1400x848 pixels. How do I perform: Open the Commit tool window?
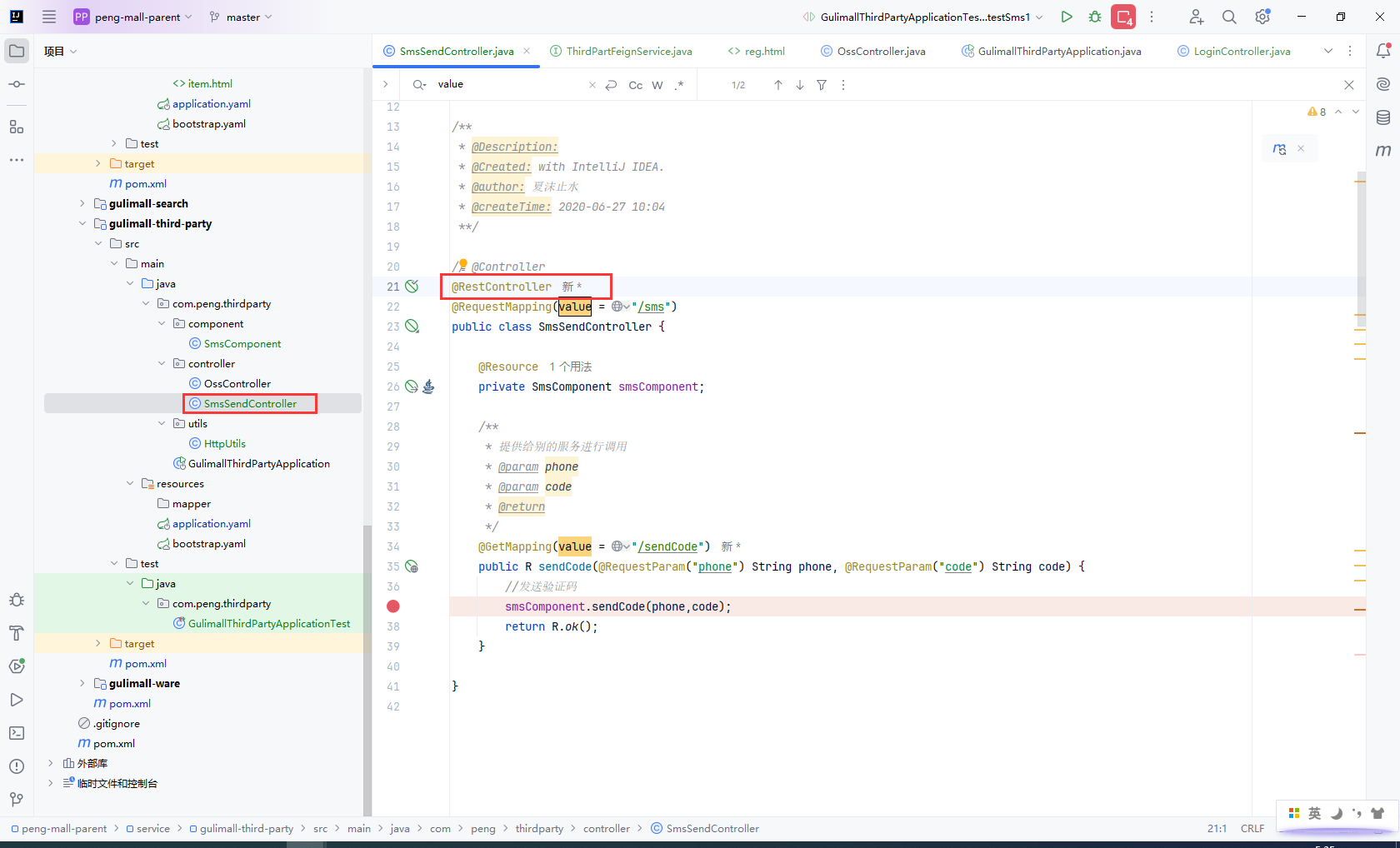coord(17,84)
